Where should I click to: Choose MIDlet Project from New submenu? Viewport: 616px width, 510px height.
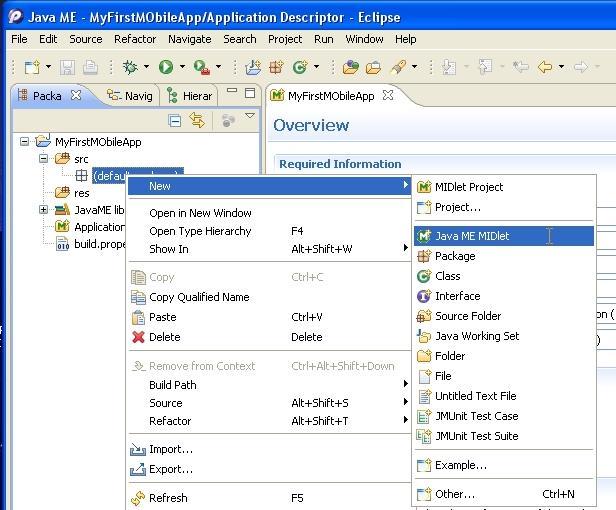504,187
